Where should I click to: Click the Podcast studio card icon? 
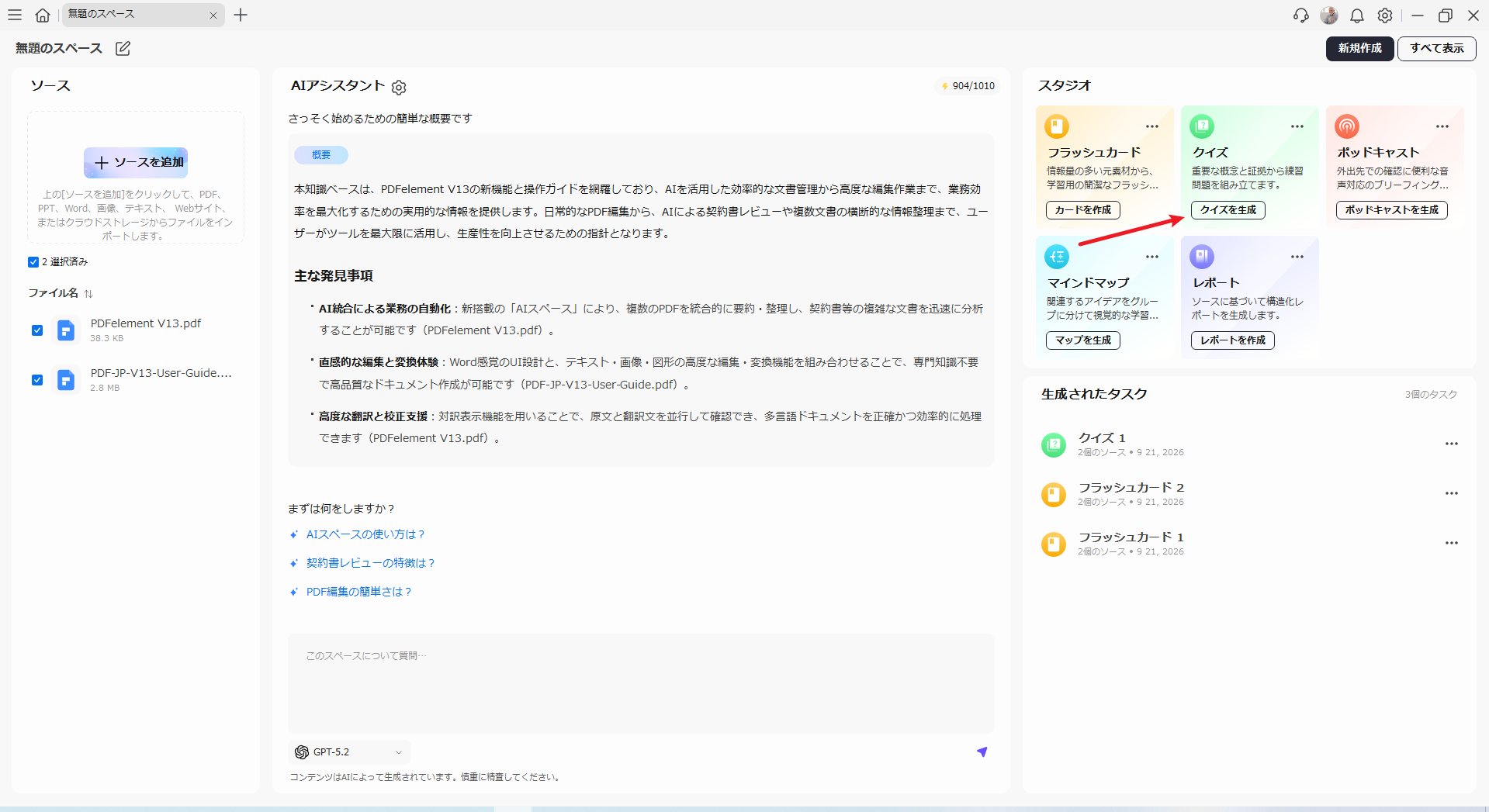click(x=1347, y=126)
